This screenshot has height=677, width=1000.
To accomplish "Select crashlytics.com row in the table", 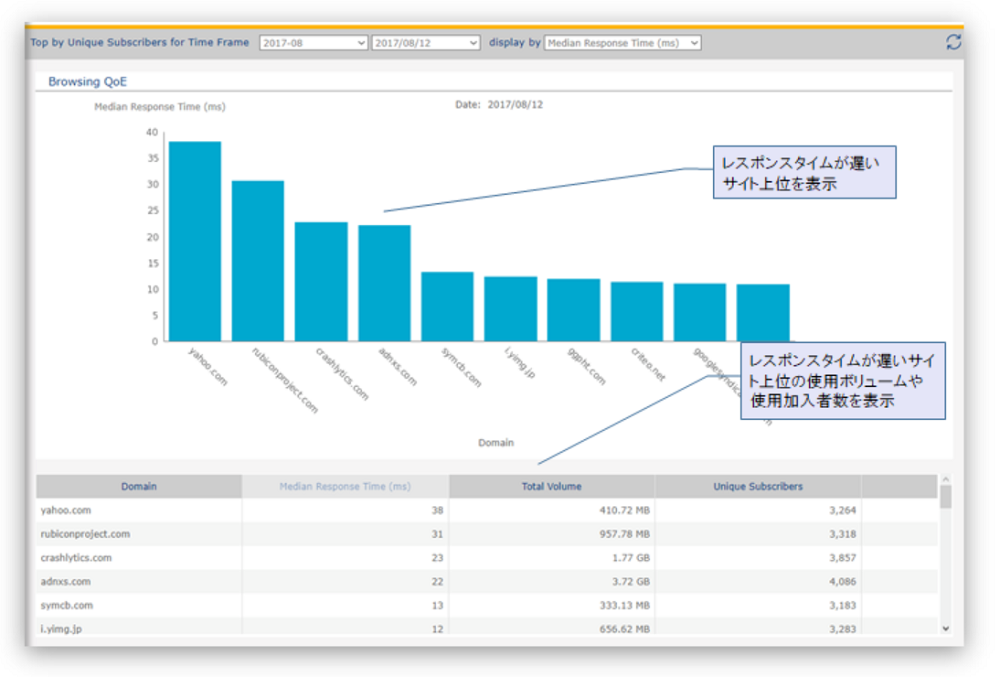I will click(x=487, y=558).
